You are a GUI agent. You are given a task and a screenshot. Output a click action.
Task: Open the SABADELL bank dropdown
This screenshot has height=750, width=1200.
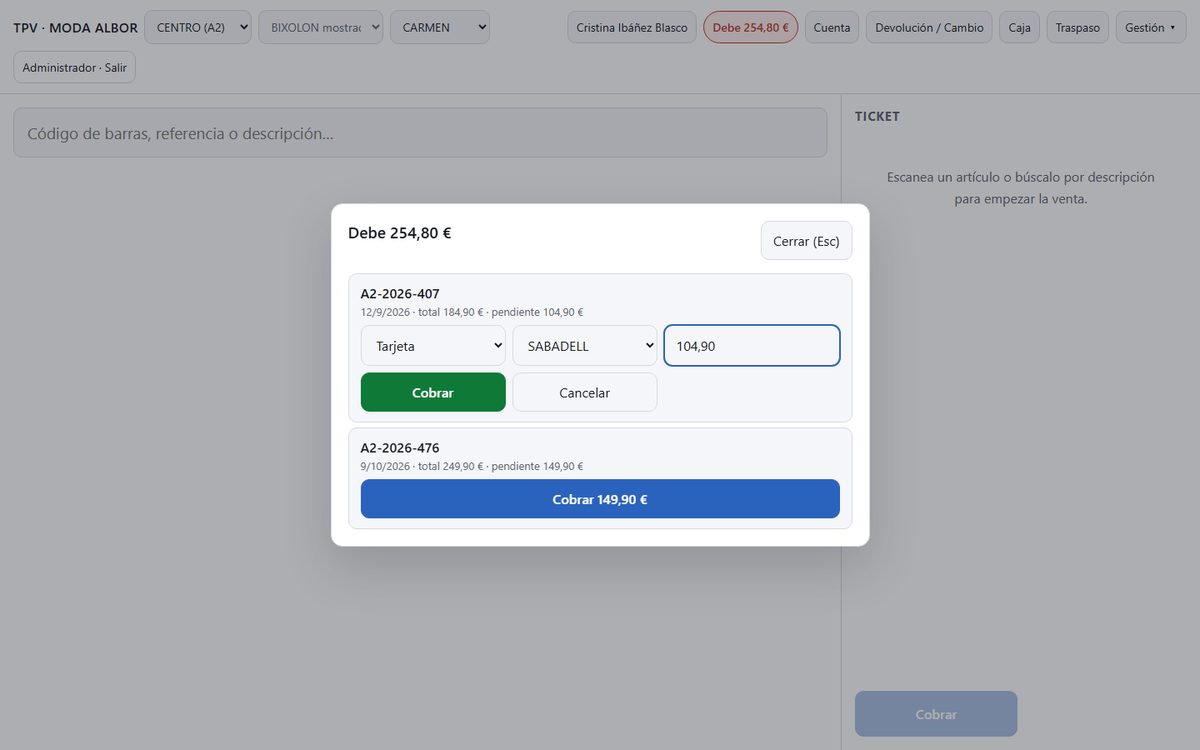585,346
